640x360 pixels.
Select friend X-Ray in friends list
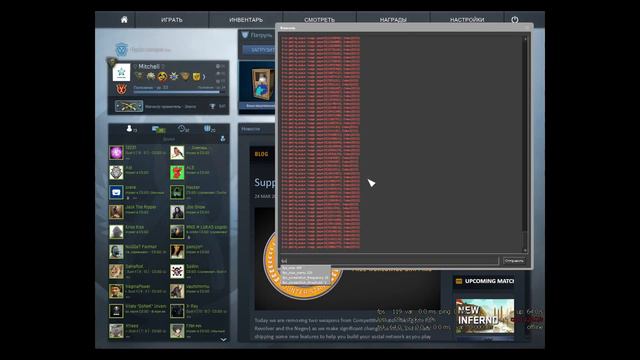(x=199, y=311)
